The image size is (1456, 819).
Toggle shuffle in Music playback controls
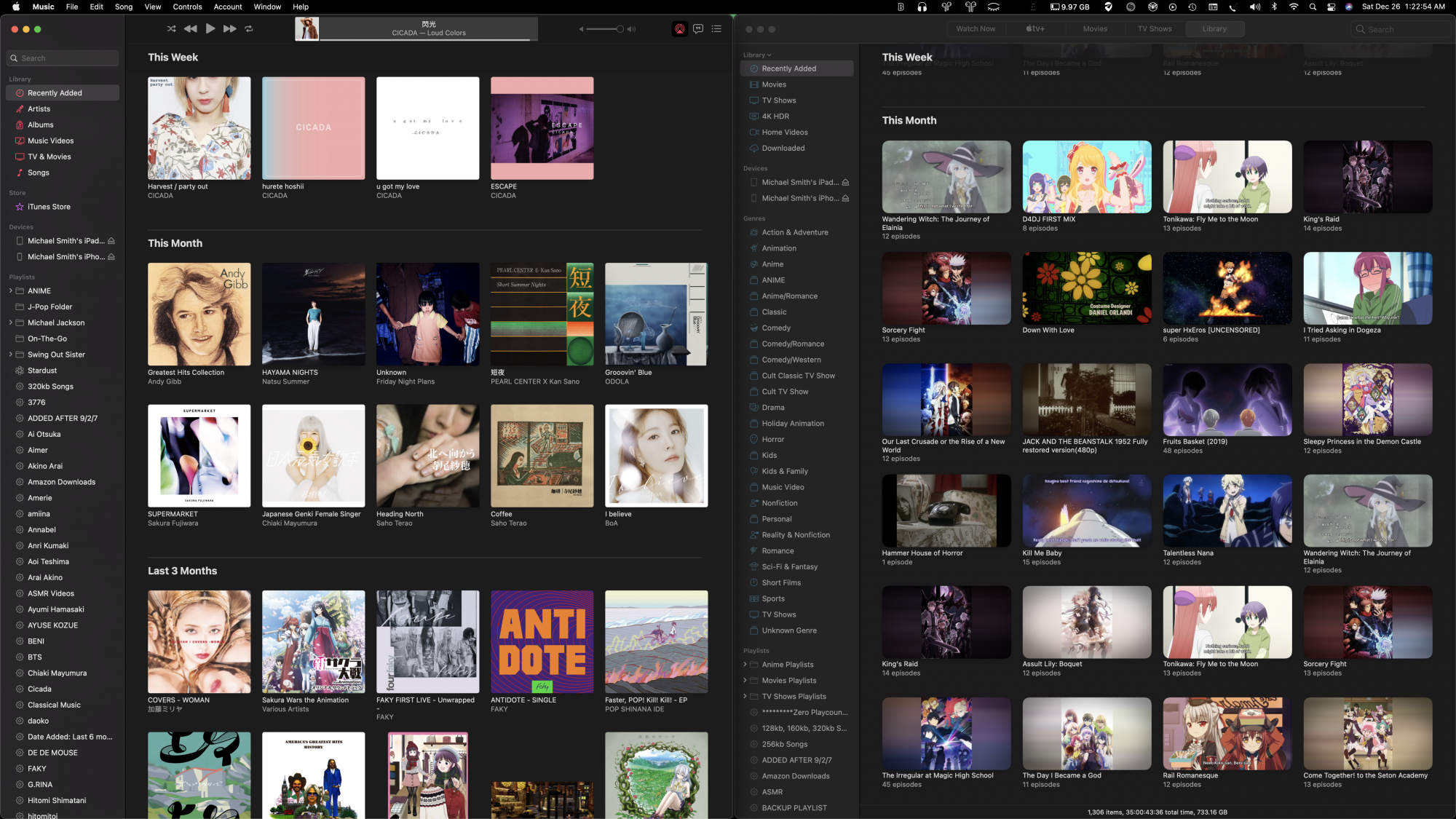pos(171,29)
